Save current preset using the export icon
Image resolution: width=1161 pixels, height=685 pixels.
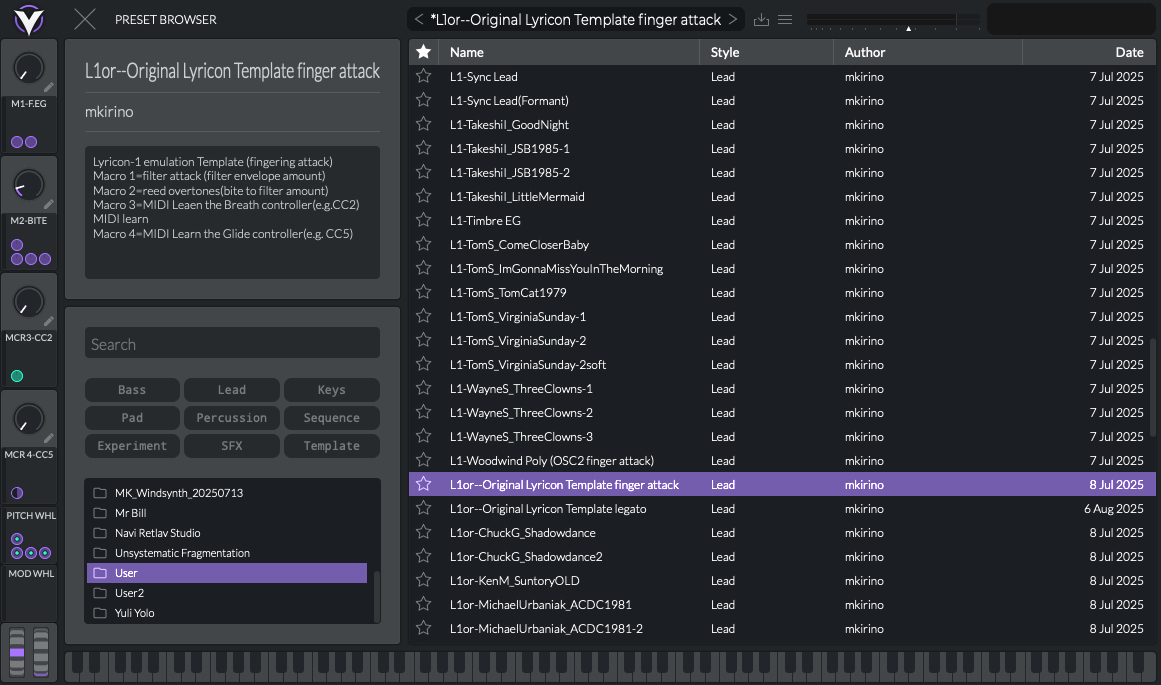(763, 19)
